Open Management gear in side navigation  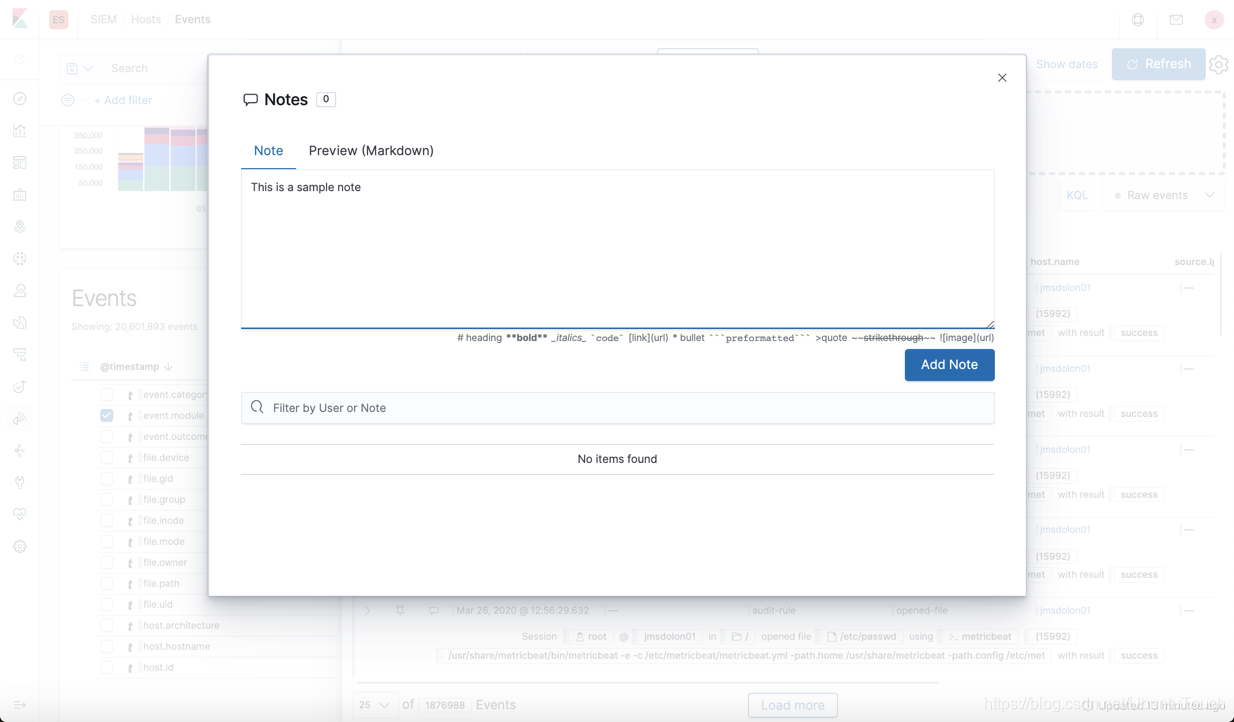point(20,547)
